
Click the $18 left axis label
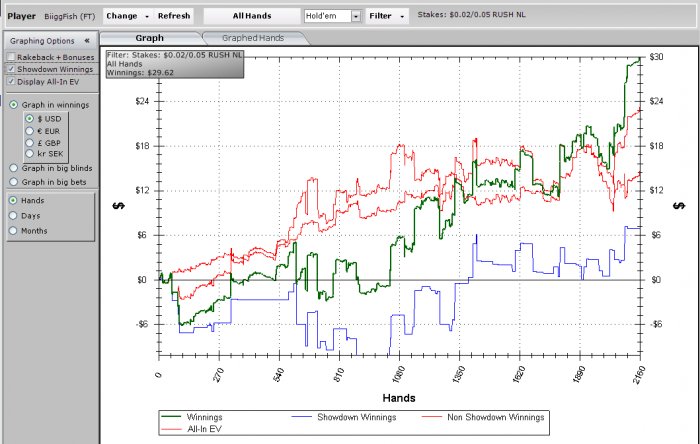click(142, 146)
